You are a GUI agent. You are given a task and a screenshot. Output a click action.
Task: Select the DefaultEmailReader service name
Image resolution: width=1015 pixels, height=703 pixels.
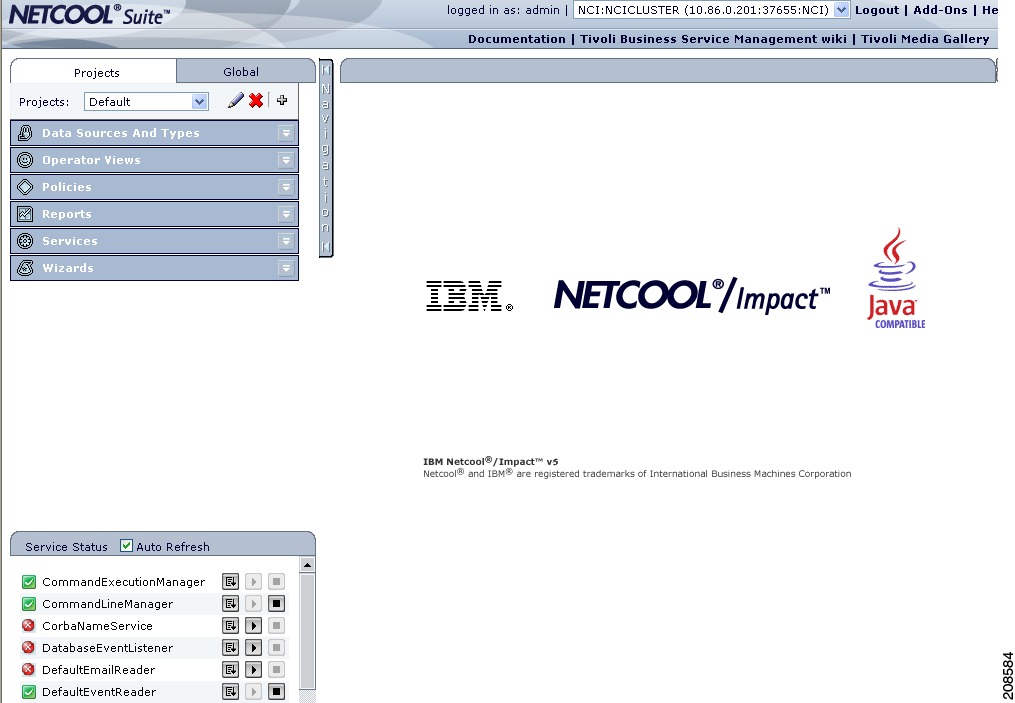coord(98,670)
